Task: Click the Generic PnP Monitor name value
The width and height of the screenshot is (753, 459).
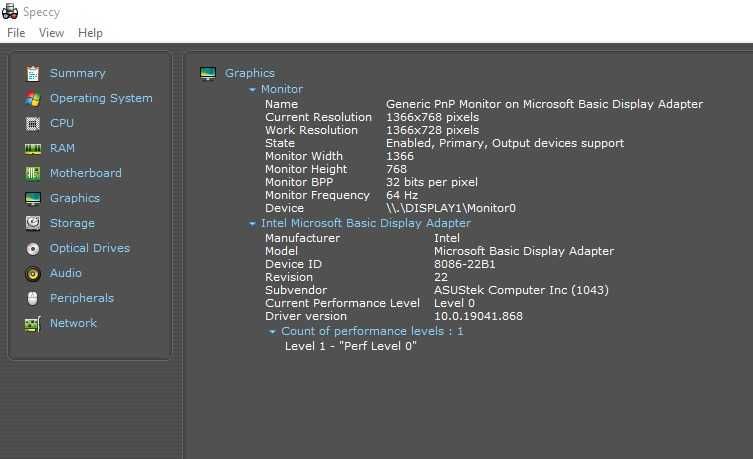Action: click(x=545, y=104)
